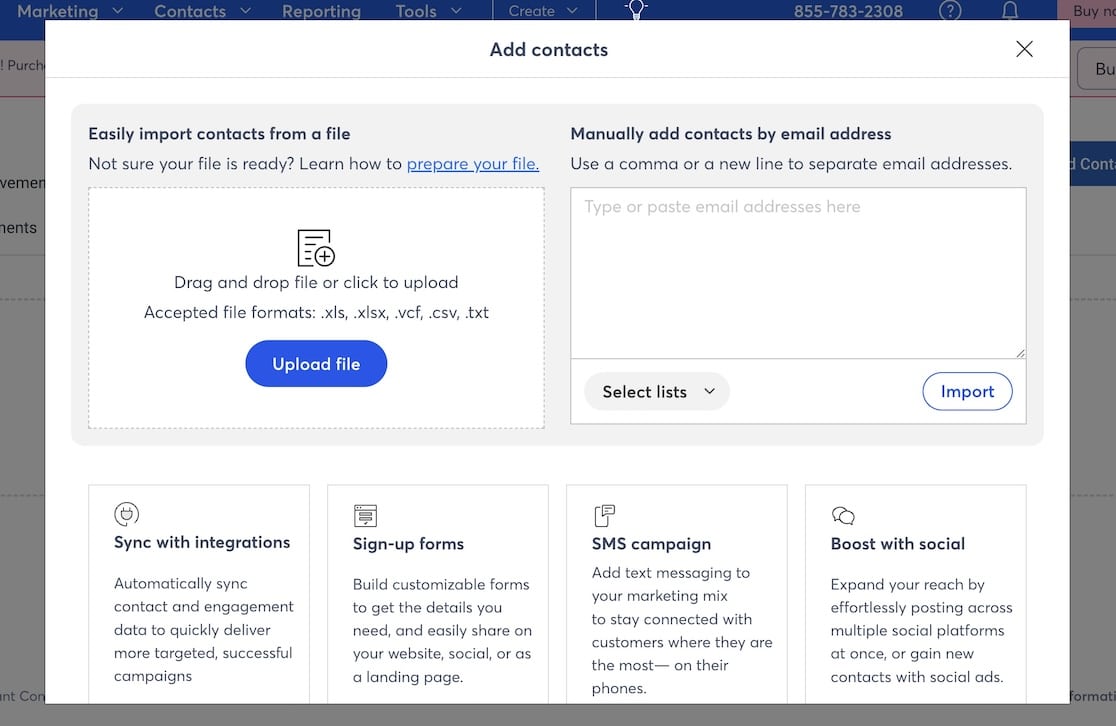This screenshot has height=726, width=1116.
Task: Click the Sign-up forms icon
Action: coord(365,513)
